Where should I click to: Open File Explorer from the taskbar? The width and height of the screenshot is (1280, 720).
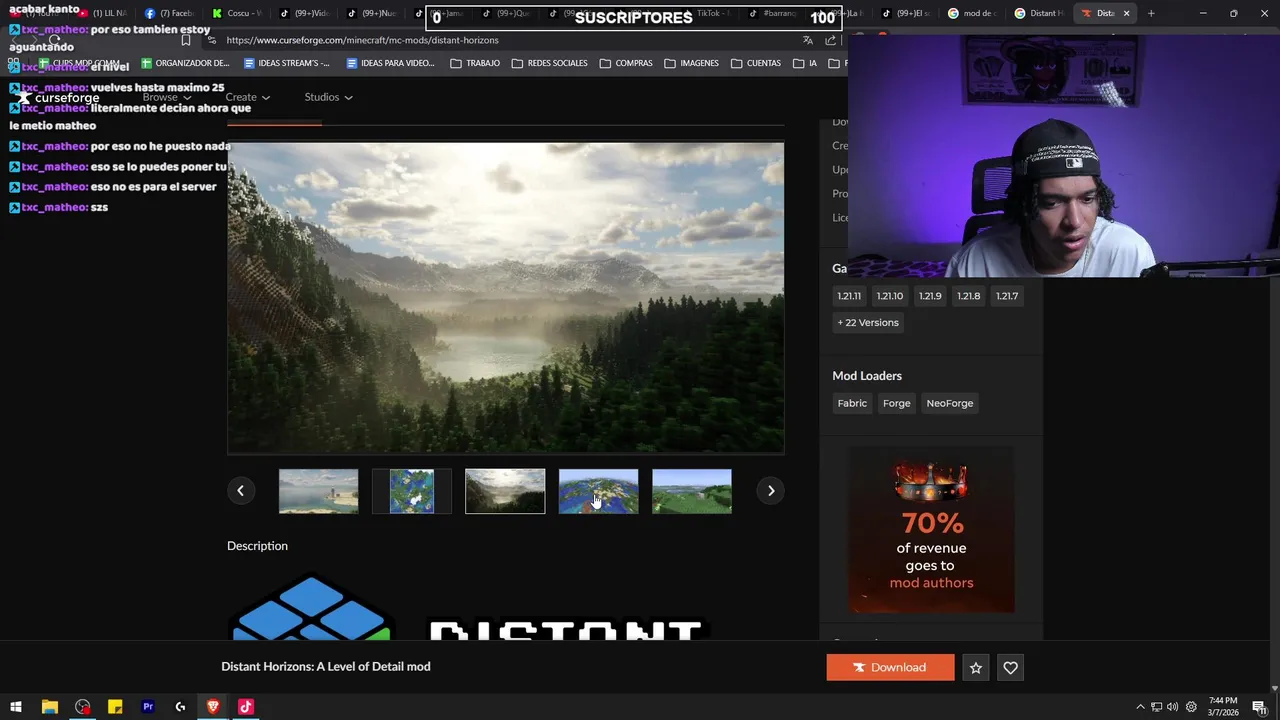(49, 707)
